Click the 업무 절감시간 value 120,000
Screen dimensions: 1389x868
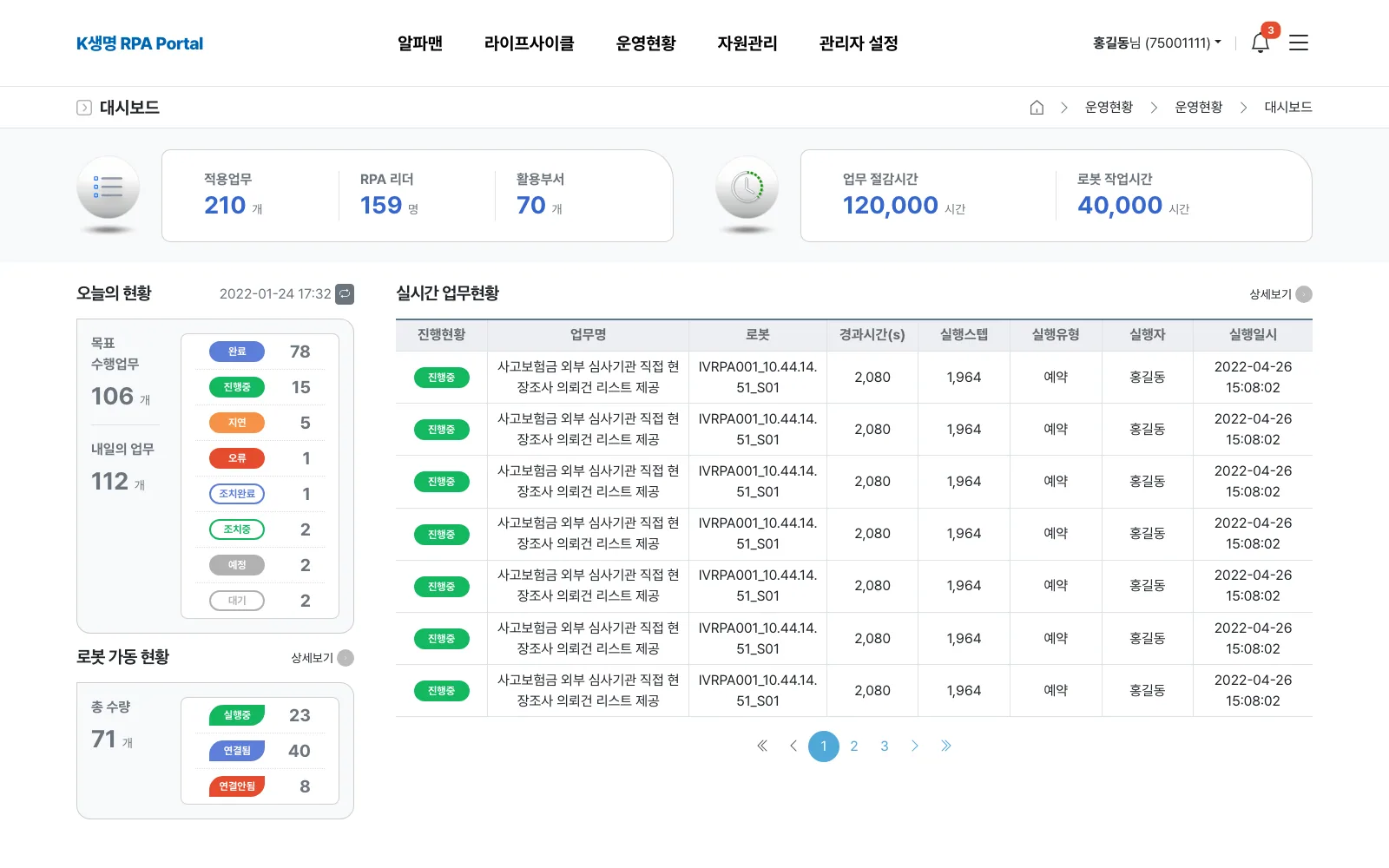(891, 206)
